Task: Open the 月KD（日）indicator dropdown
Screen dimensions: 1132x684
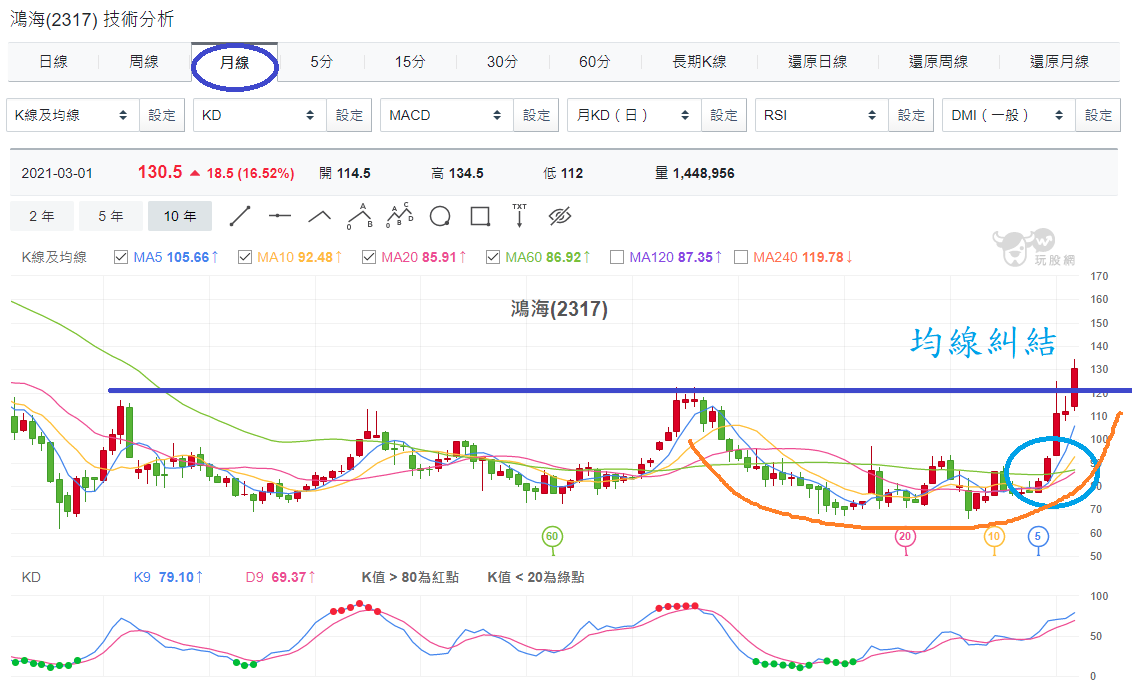Action: point(635,116)
